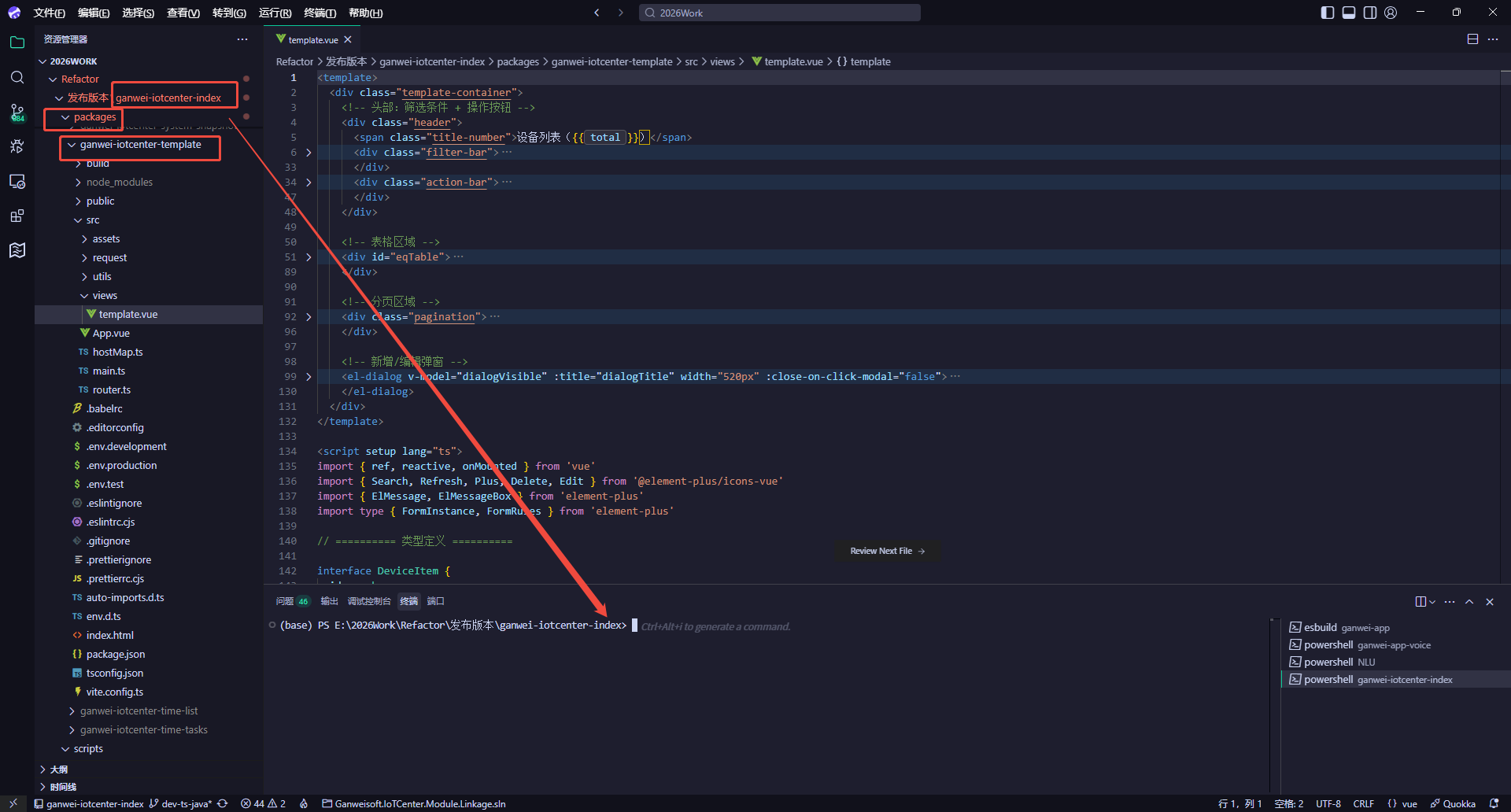Expand the assets folder
The height and width of the screenshot is (812, 1511).
[x=84, y=239]
